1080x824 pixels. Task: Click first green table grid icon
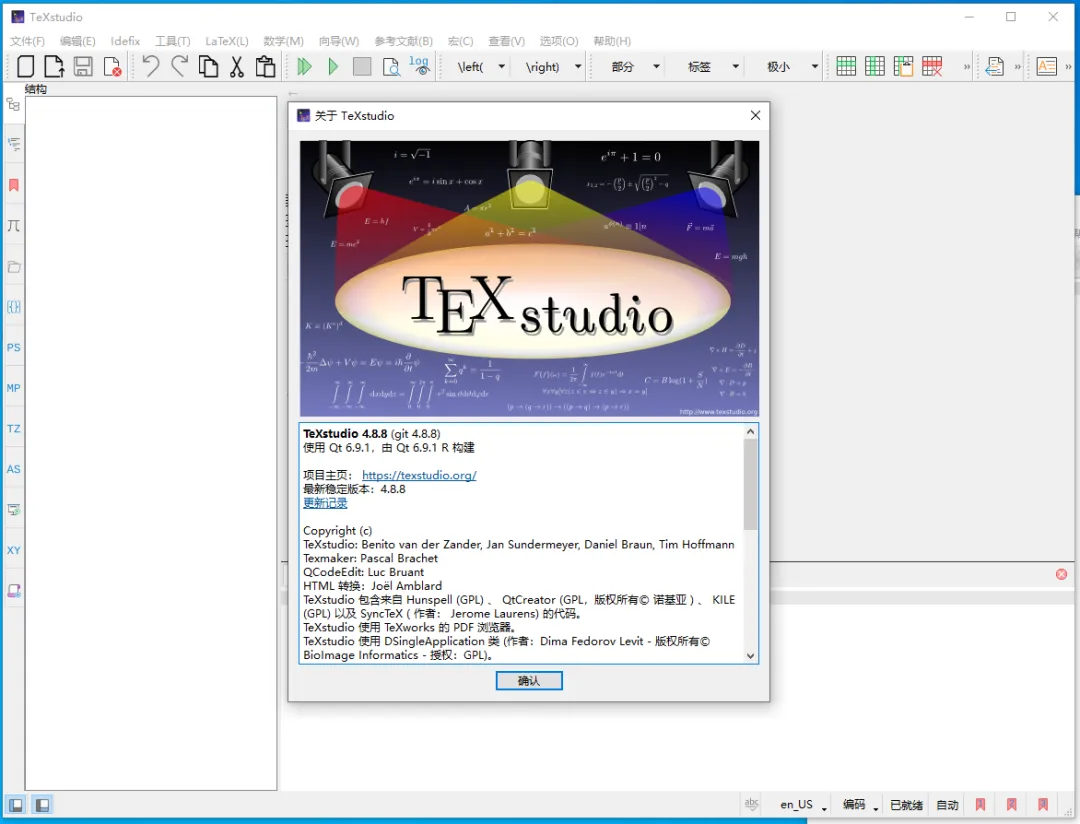click(x=846, y=66)
